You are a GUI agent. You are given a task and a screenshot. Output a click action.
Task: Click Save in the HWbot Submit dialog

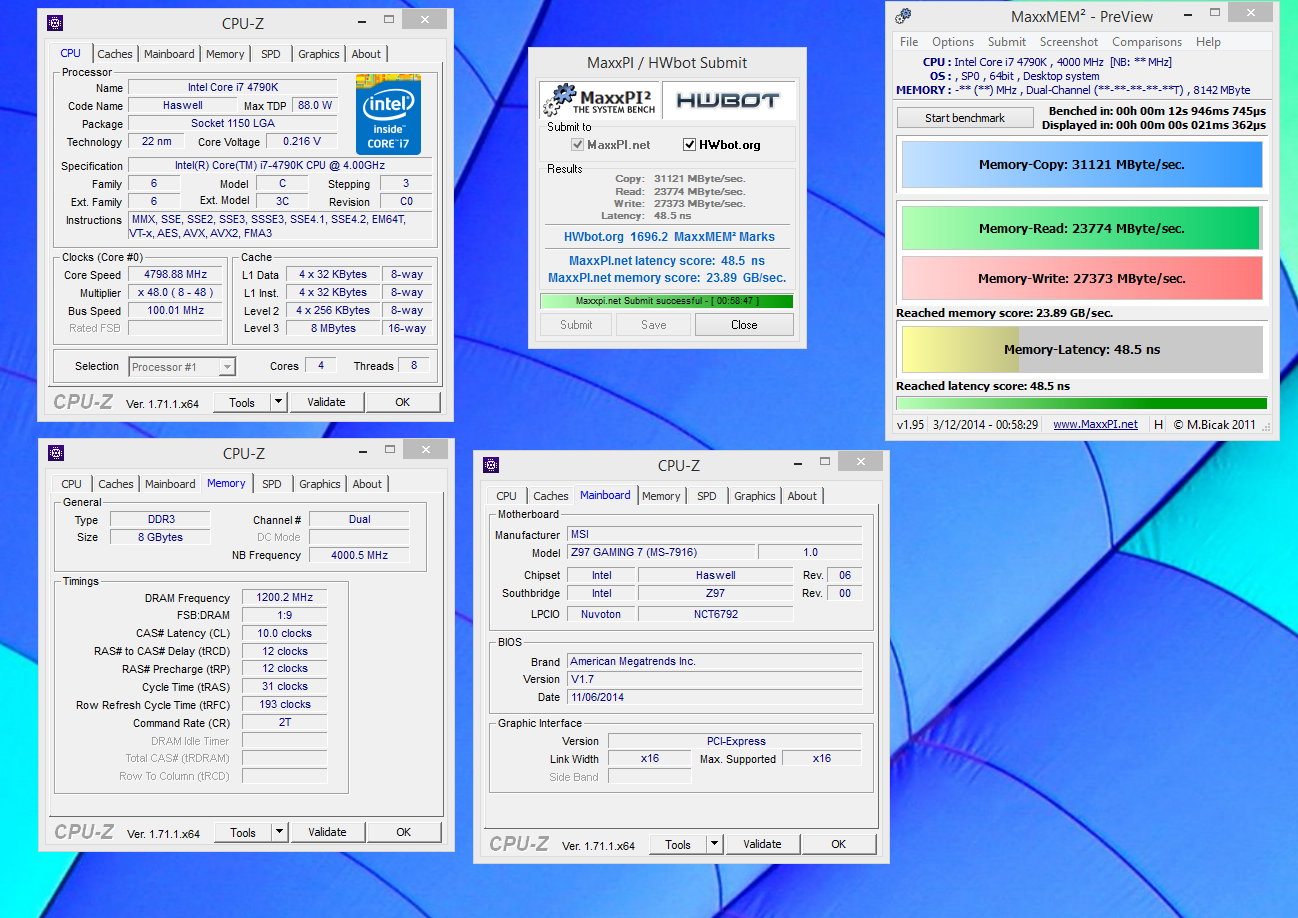tap(654, 324)
